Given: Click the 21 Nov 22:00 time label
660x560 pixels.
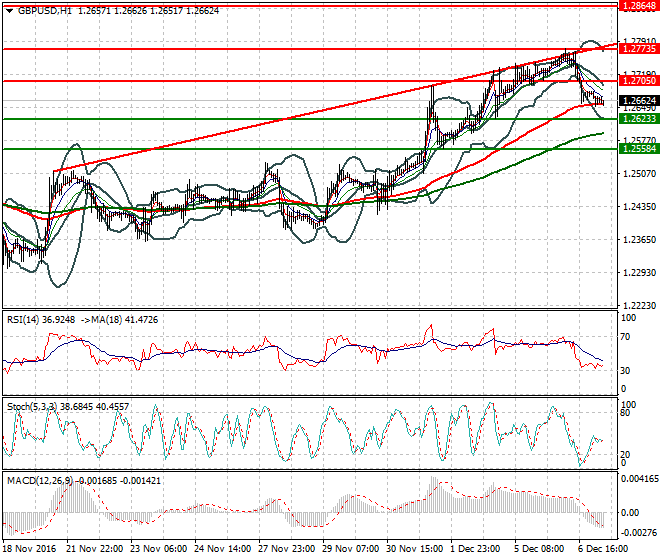Looking at the screenshot, I should pyautogui.click(x=95, y=549).
